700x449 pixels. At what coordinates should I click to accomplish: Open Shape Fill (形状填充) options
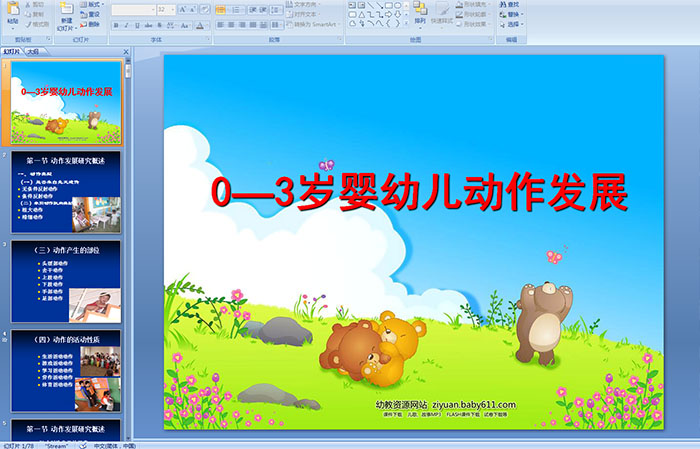point(472,4)
